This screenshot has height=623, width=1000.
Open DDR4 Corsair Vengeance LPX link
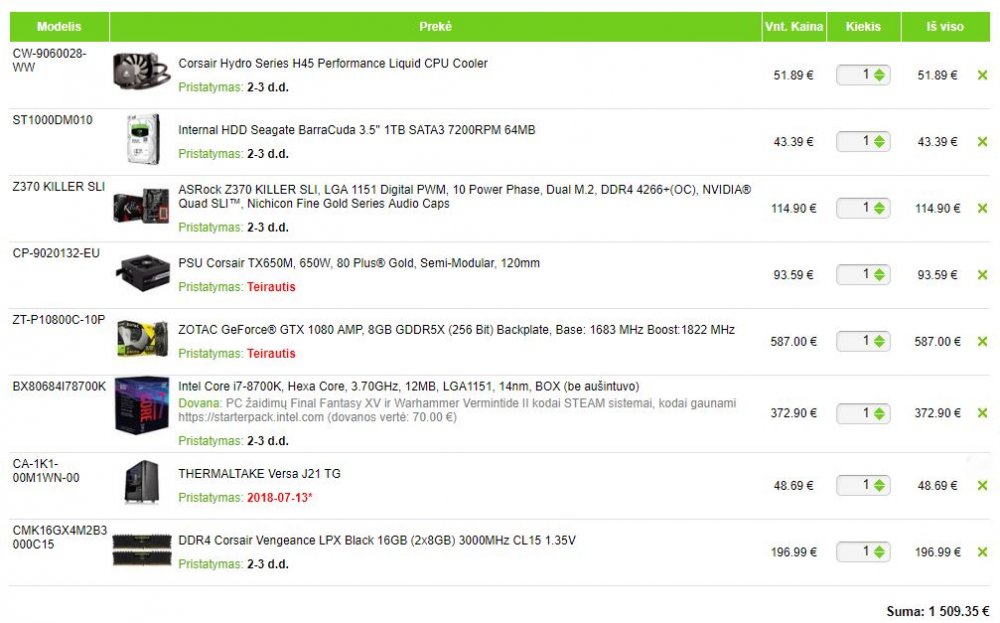pyautogui.click(x=377, y=540)
